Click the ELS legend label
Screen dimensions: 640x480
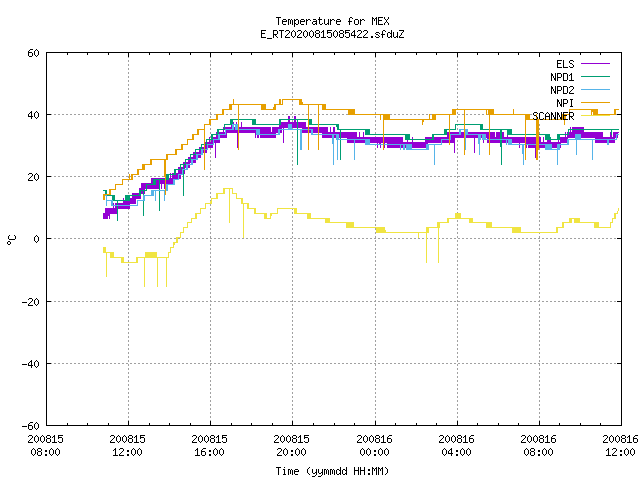(565, 64)
